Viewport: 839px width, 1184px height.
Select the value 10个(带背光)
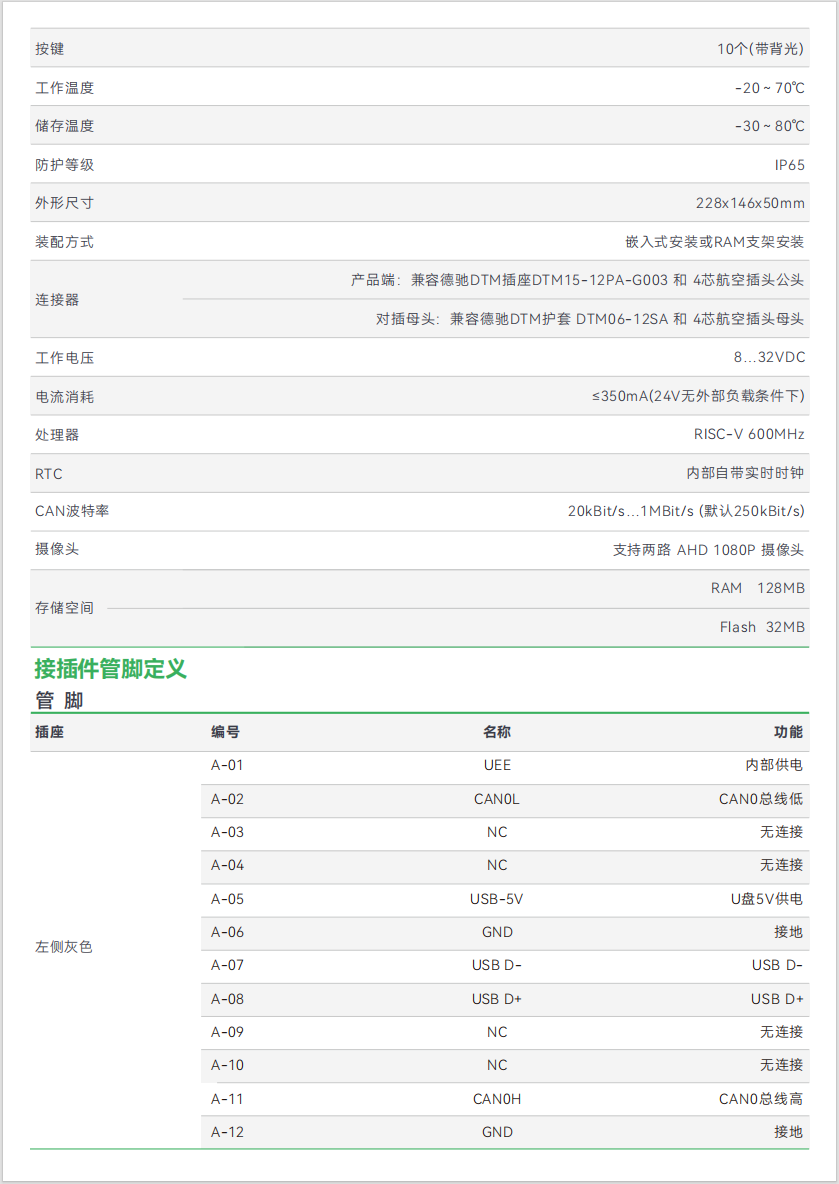tap(760, 49)
